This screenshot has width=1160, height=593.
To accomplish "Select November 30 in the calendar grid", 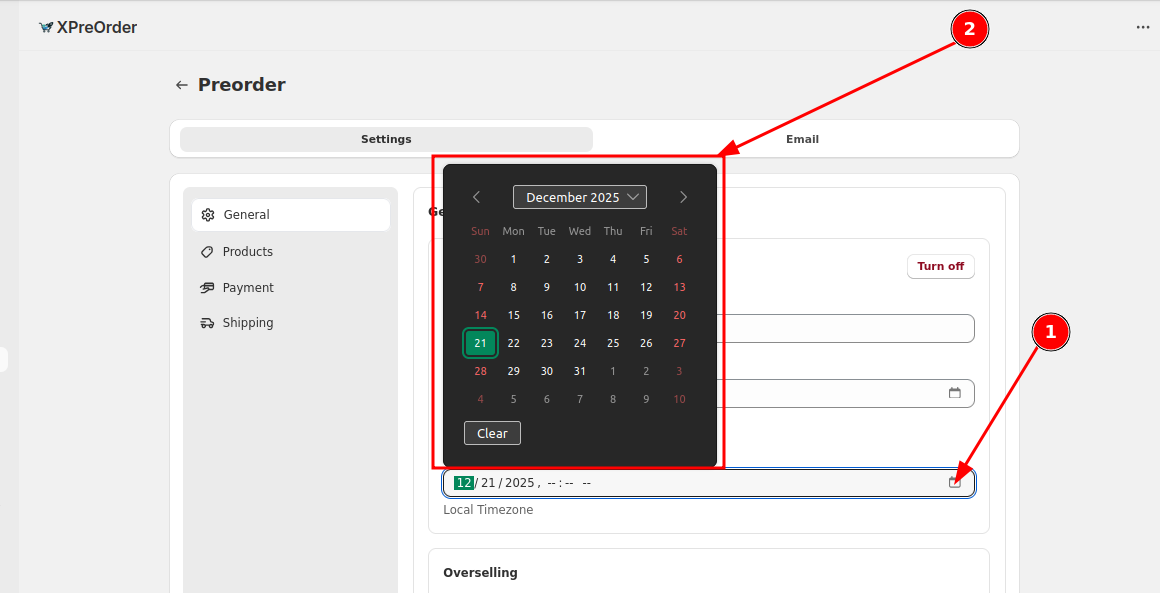I will 480,260.
